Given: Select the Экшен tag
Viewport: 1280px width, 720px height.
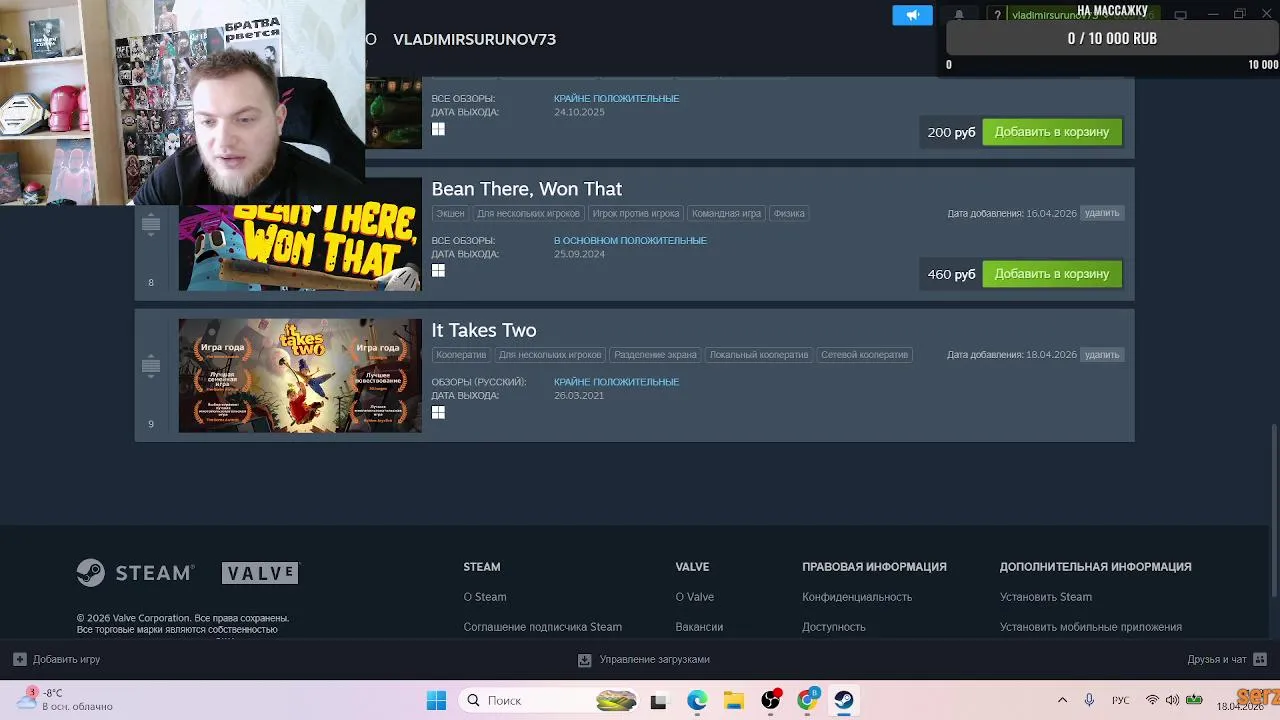Looking at the screenshot, I should click(450, 213).
